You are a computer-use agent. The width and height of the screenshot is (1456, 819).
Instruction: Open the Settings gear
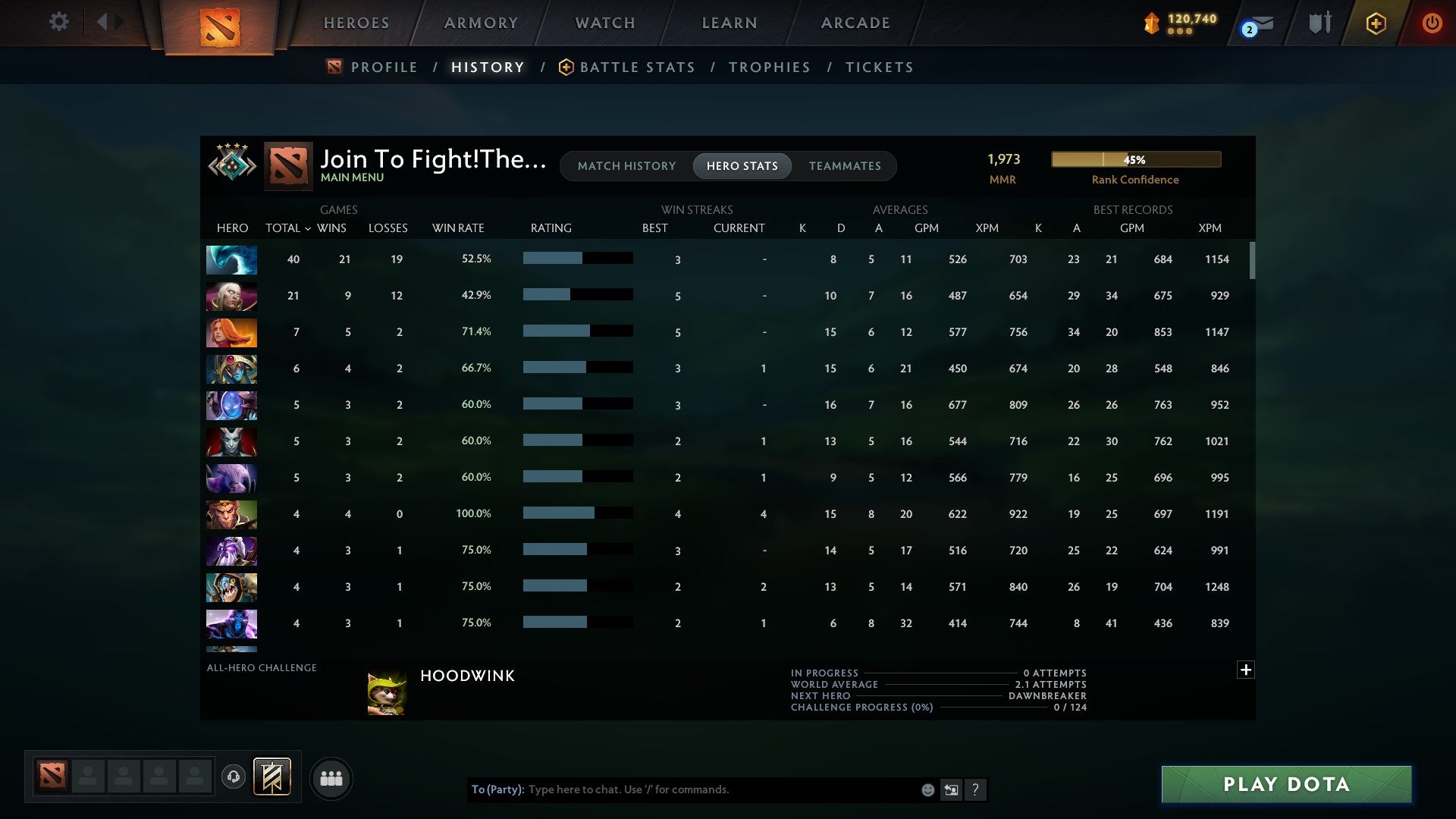[x=59, y=22]
